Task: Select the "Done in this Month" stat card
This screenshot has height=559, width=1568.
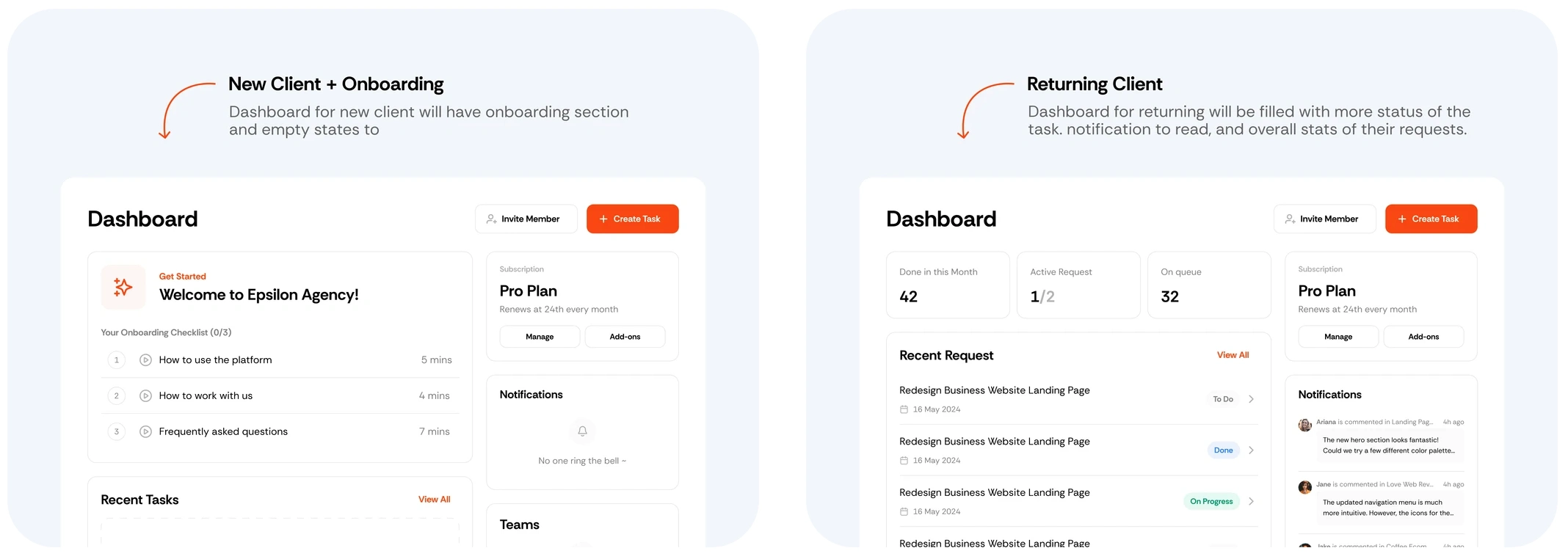Action: 947,285
